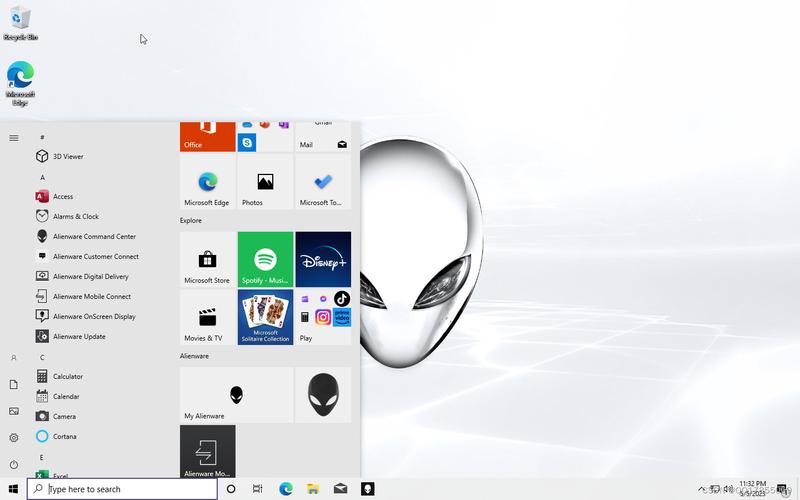
Task: Select the 'A' letter header in app list
Action: pyautogui.click(x=42, y=177)
